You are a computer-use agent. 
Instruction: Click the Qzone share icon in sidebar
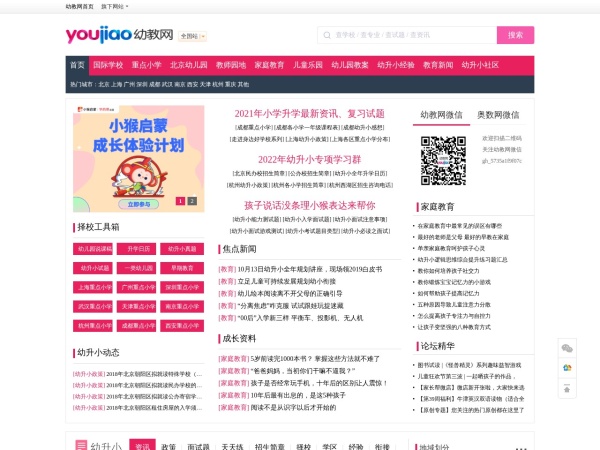pyautogui.click(x=568, y=368)
